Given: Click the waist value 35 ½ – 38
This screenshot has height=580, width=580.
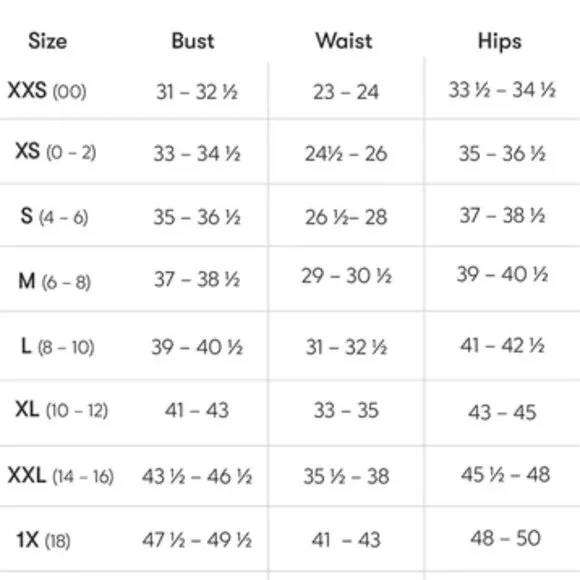Looking at the screenshot, I should coord(346,476).
